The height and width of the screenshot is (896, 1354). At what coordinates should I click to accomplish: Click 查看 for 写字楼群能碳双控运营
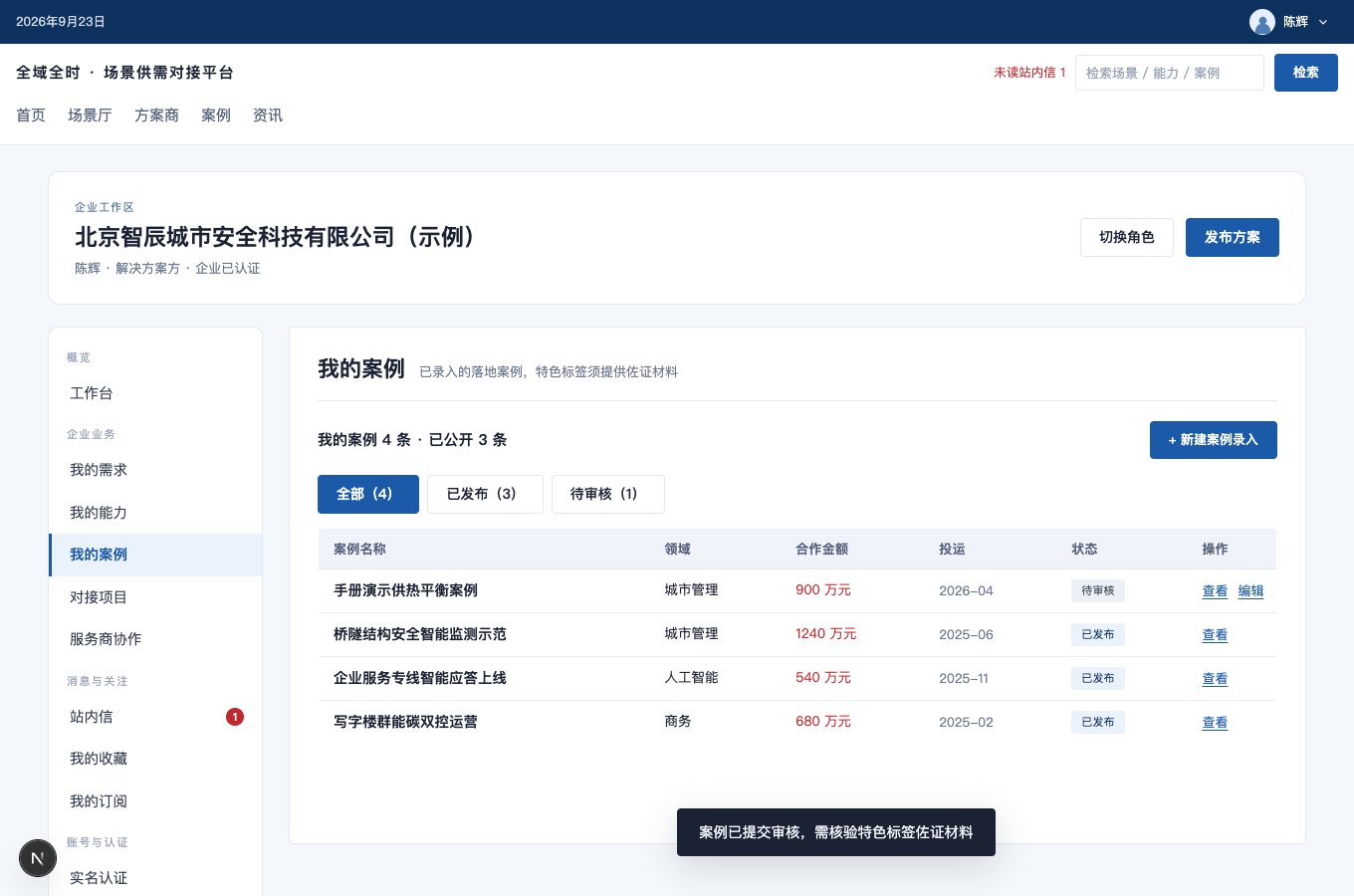click(x=1215, y=723)
